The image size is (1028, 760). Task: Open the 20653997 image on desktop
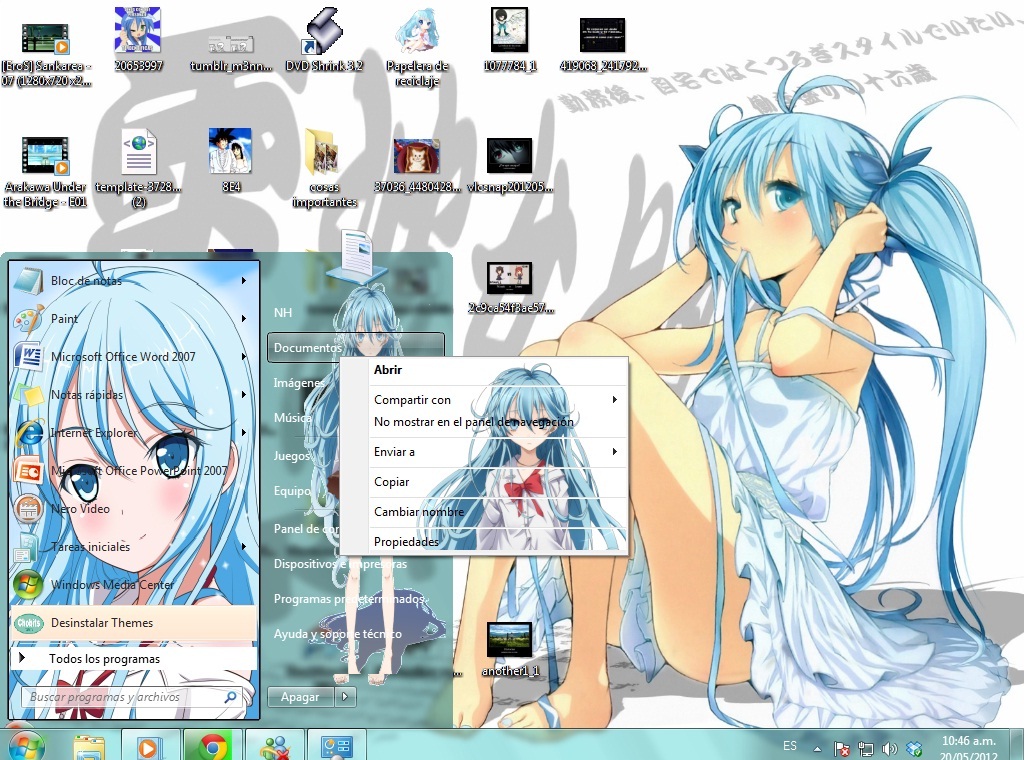click(138, 39)
